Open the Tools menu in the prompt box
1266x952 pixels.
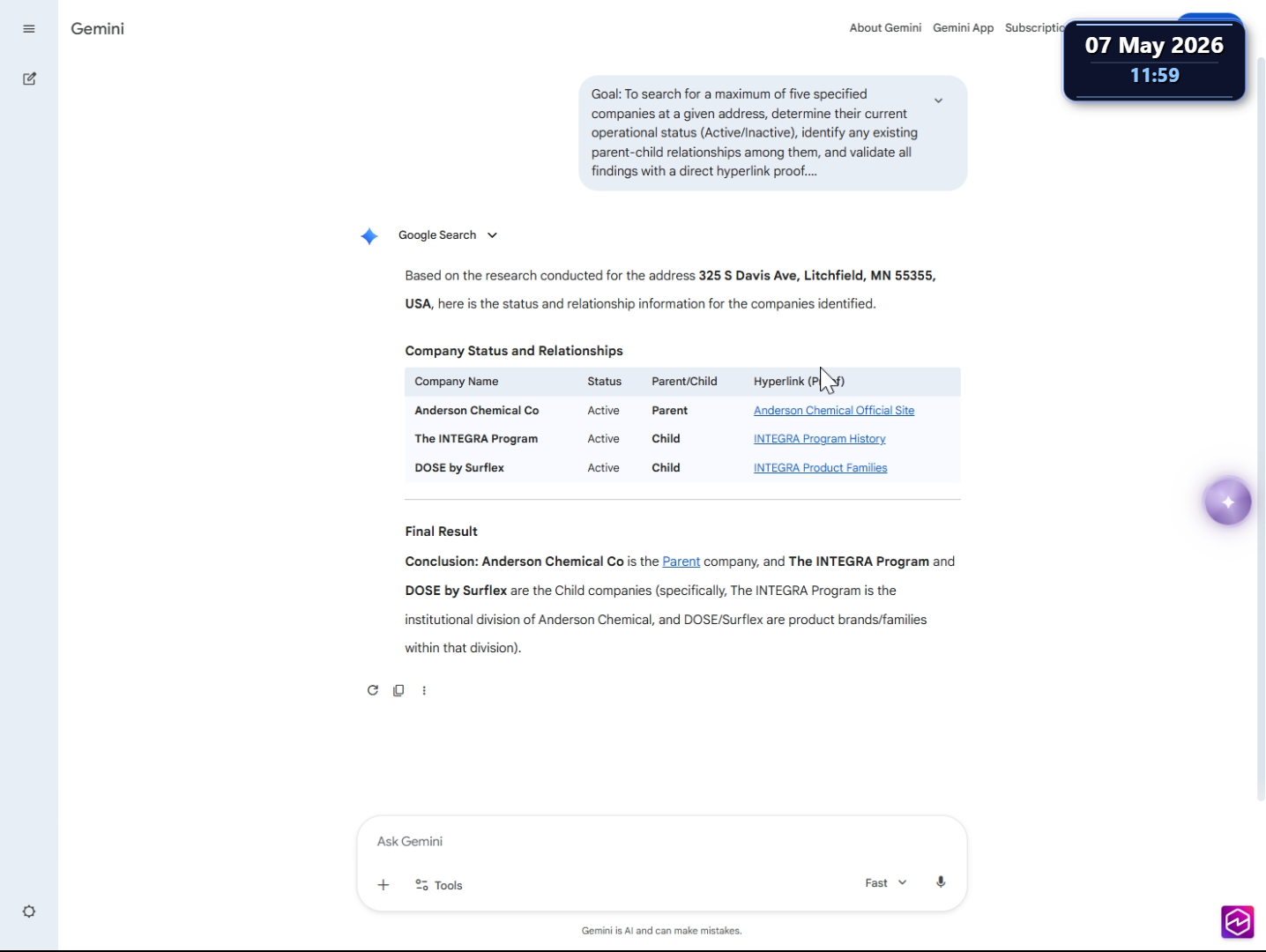pyautogui.click(x=439, y=885)
